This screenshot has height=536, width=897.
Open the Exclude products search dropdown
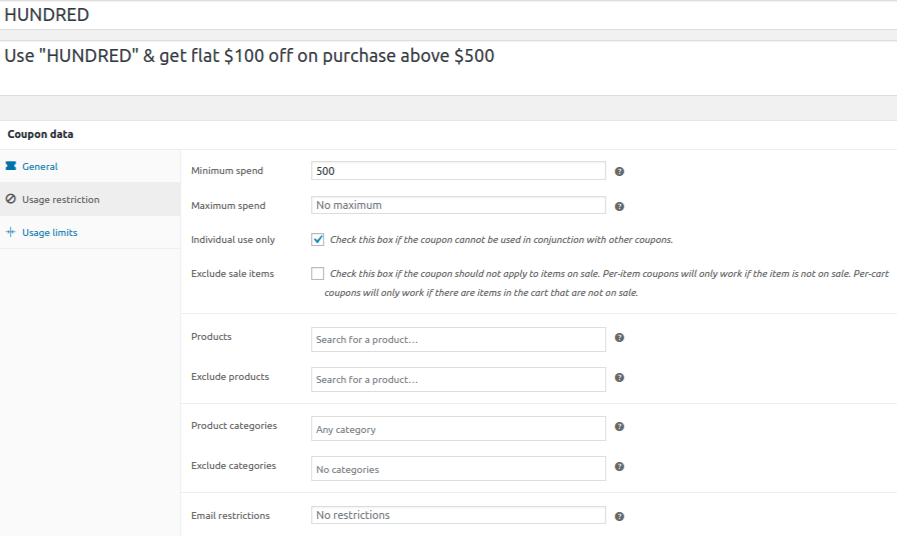[x=458, y=380]
